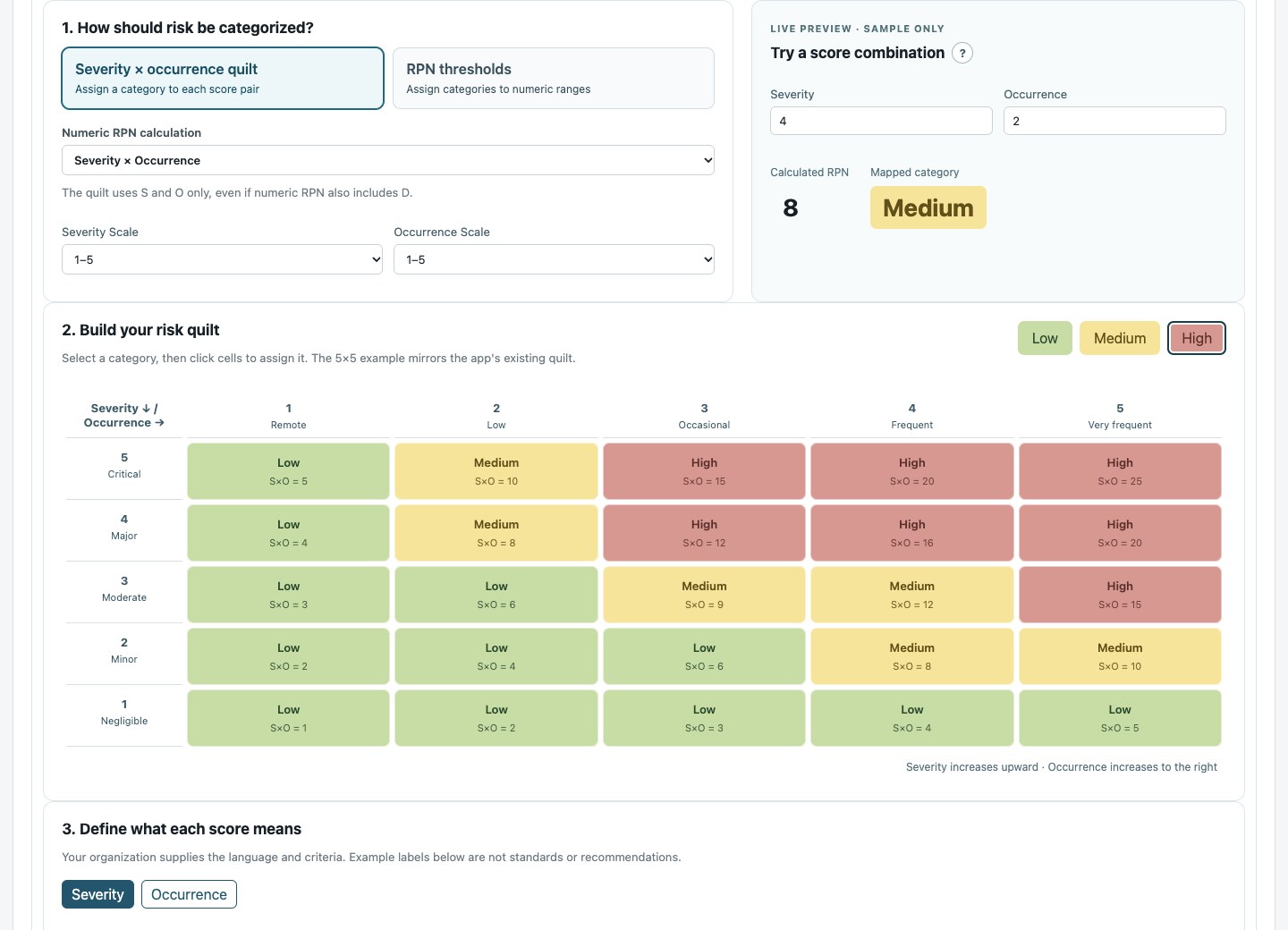The image size is (1288, 930).
Task: Click the '3 Occasional' occurrence column header
Action: pyautogui.click(x=704, y=416)
